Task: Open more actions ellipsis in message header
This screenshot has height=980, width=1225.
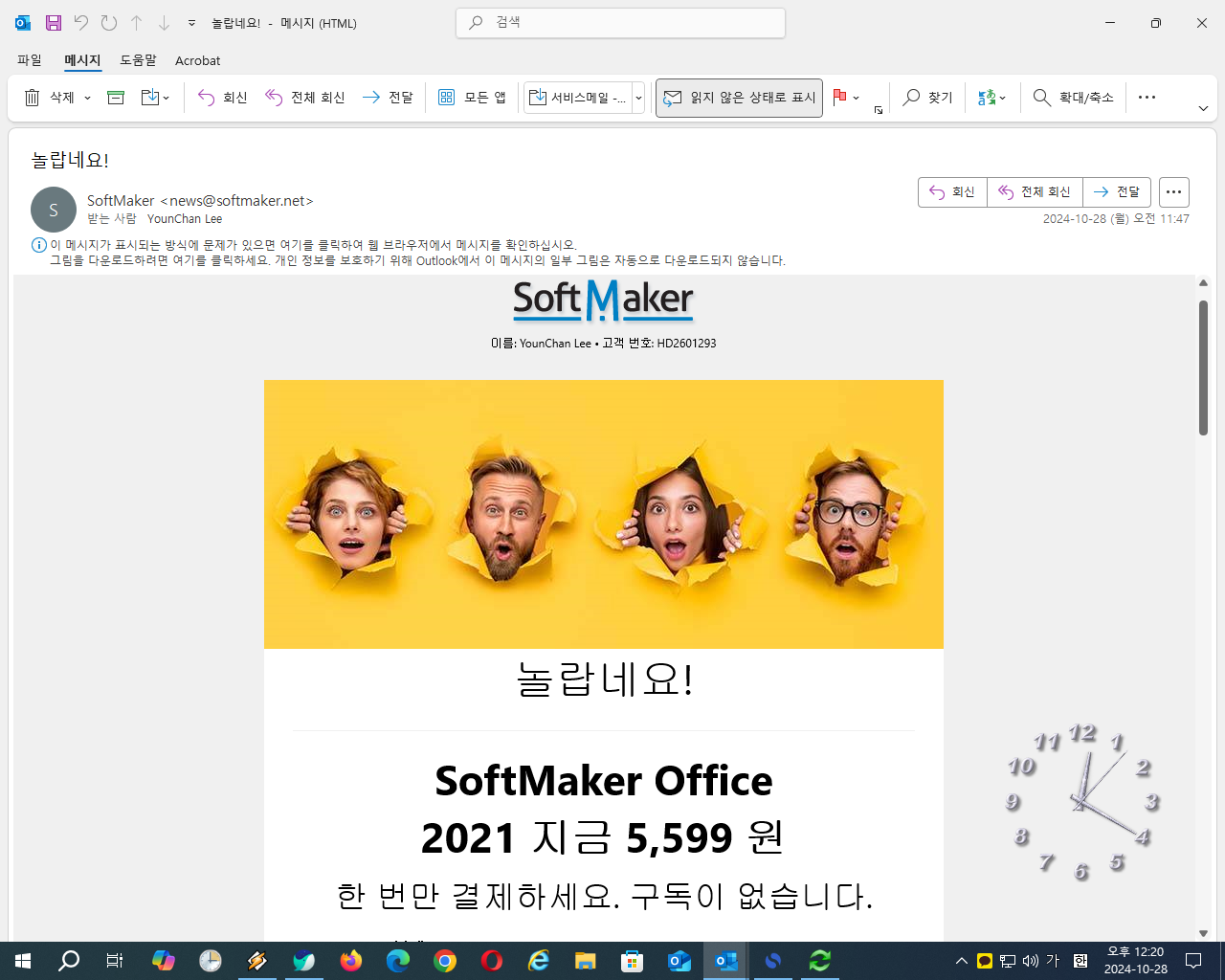Action: coord(1174,192)
